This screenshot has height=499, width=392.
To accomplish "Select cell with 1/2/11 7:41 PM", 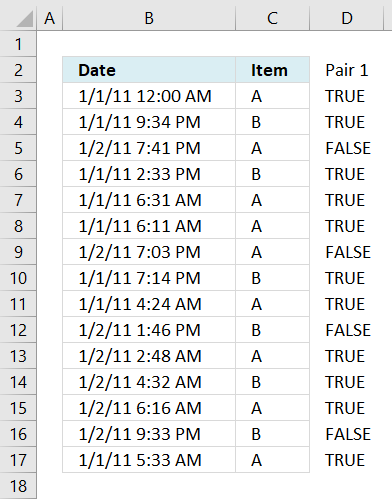I will (x=149, y=148).
